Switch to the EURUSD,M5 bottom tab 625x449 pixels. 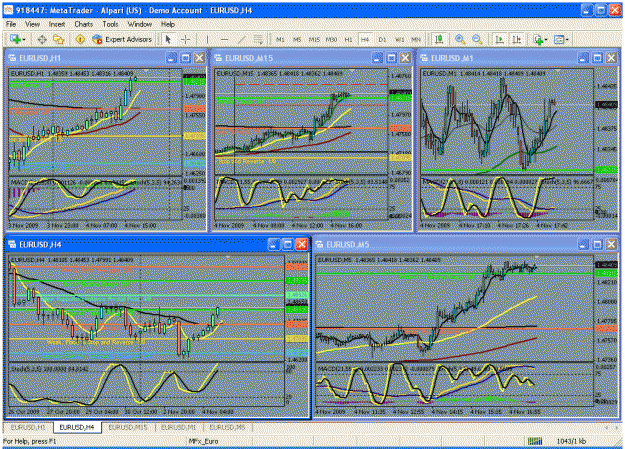click(227, 427)
